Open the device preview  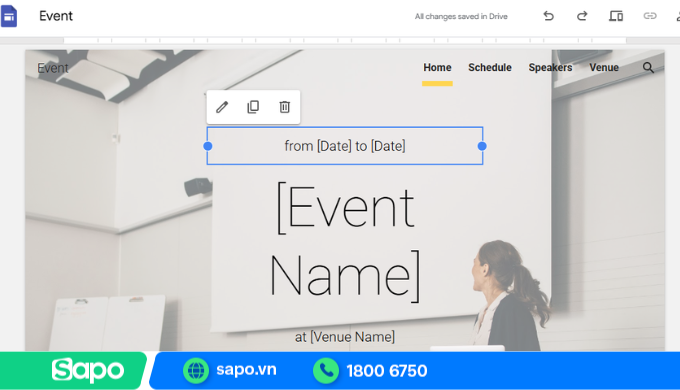(x=616, y=16)
